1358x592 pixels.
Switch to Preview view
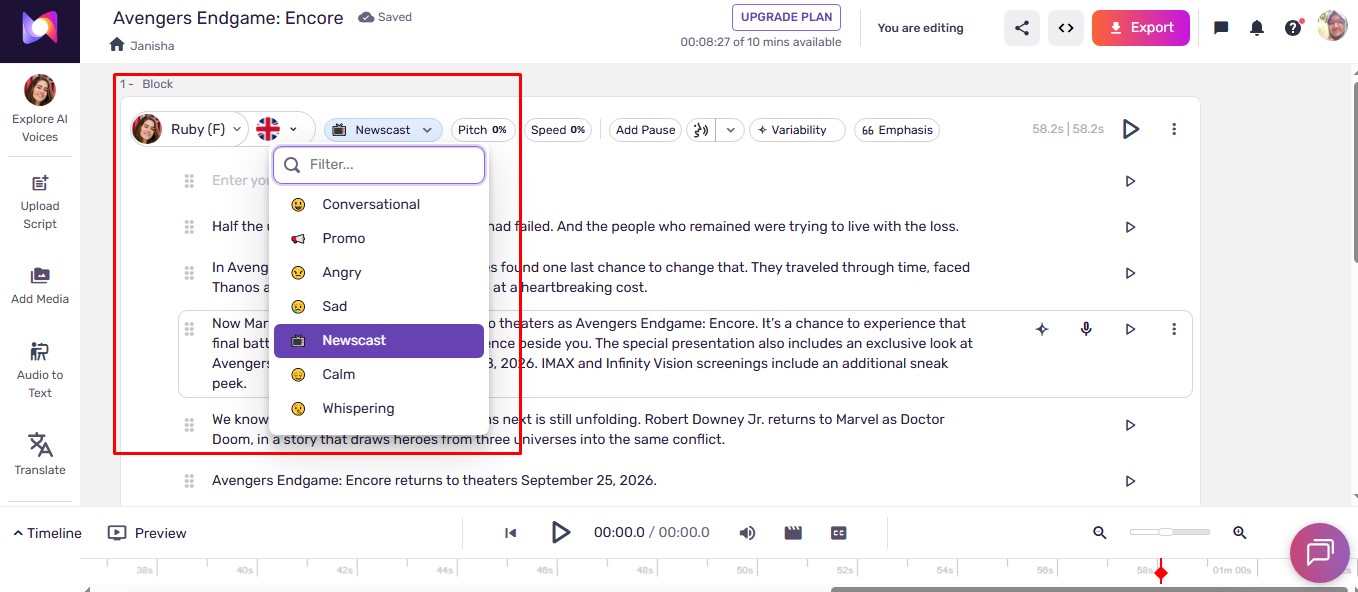[147, 533]
